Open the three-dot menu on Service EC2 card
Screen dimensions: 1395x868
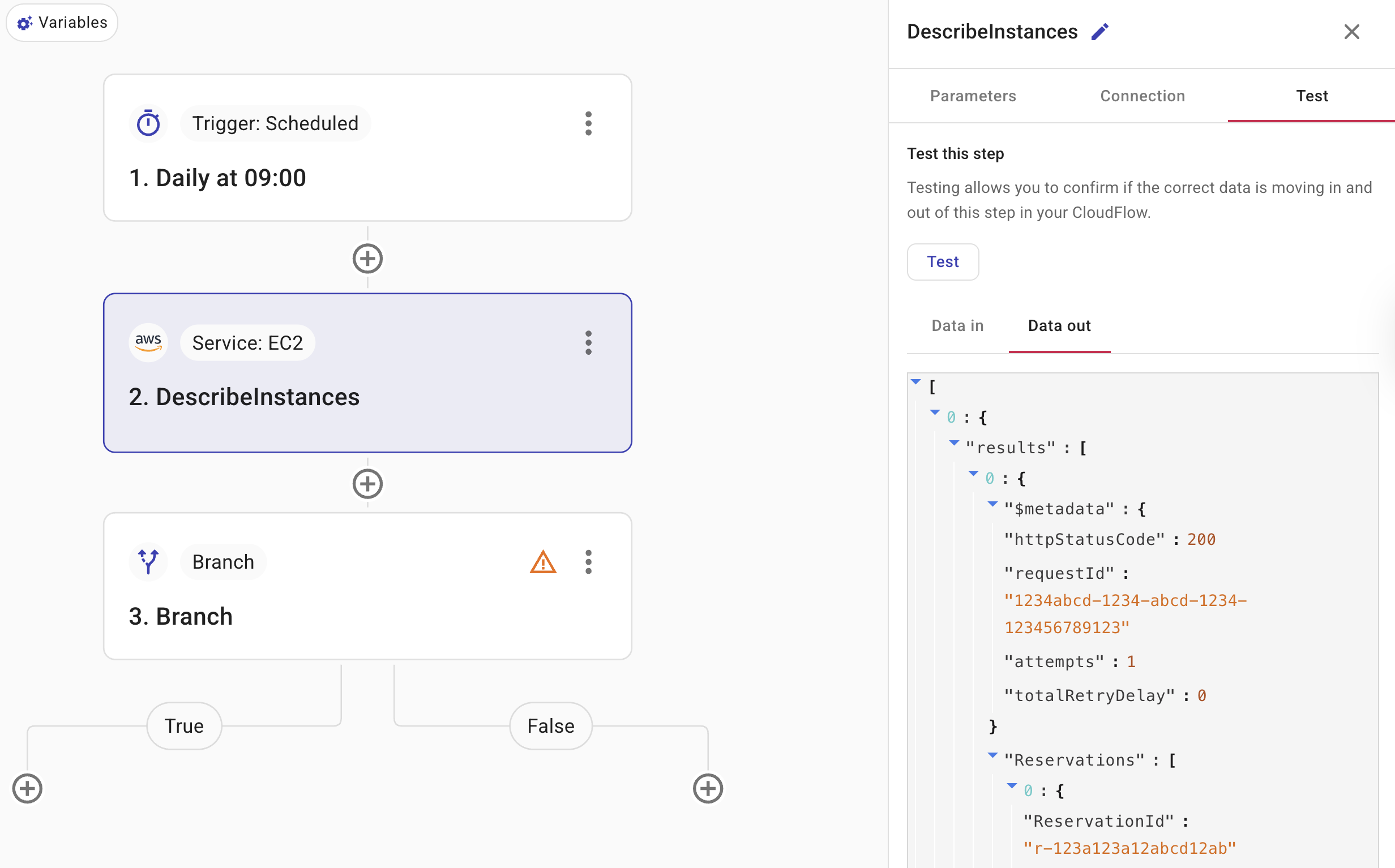(x=588, y=343)
